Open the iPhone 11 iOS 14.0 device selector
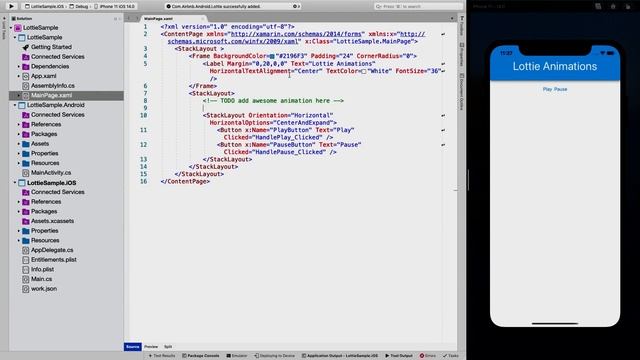Image resolution: width=640 pixels, height=360 pixels. pyautogui.click(x=115, y=7)
